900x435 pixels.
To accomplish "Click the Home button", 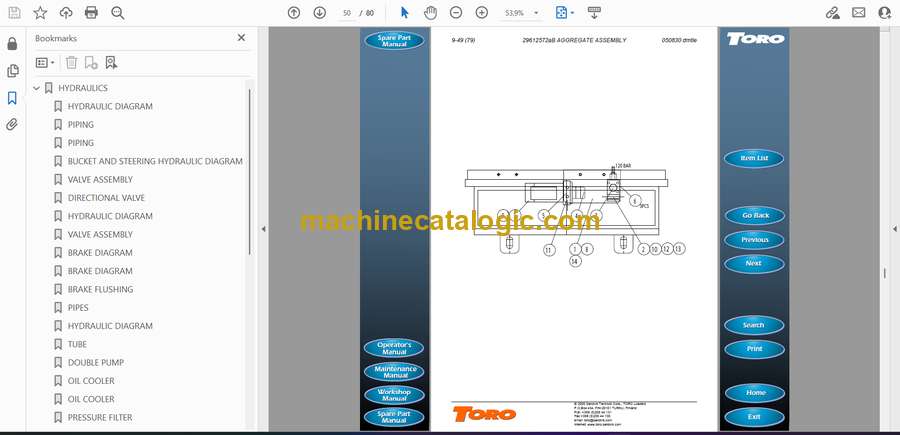I will coord(754,393).
